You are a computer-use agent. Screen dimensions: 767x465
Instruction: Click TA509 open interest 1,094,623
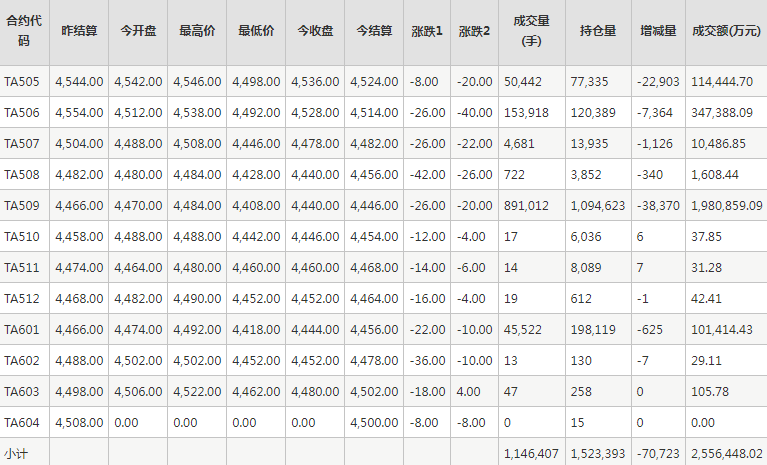coord(598,205)
